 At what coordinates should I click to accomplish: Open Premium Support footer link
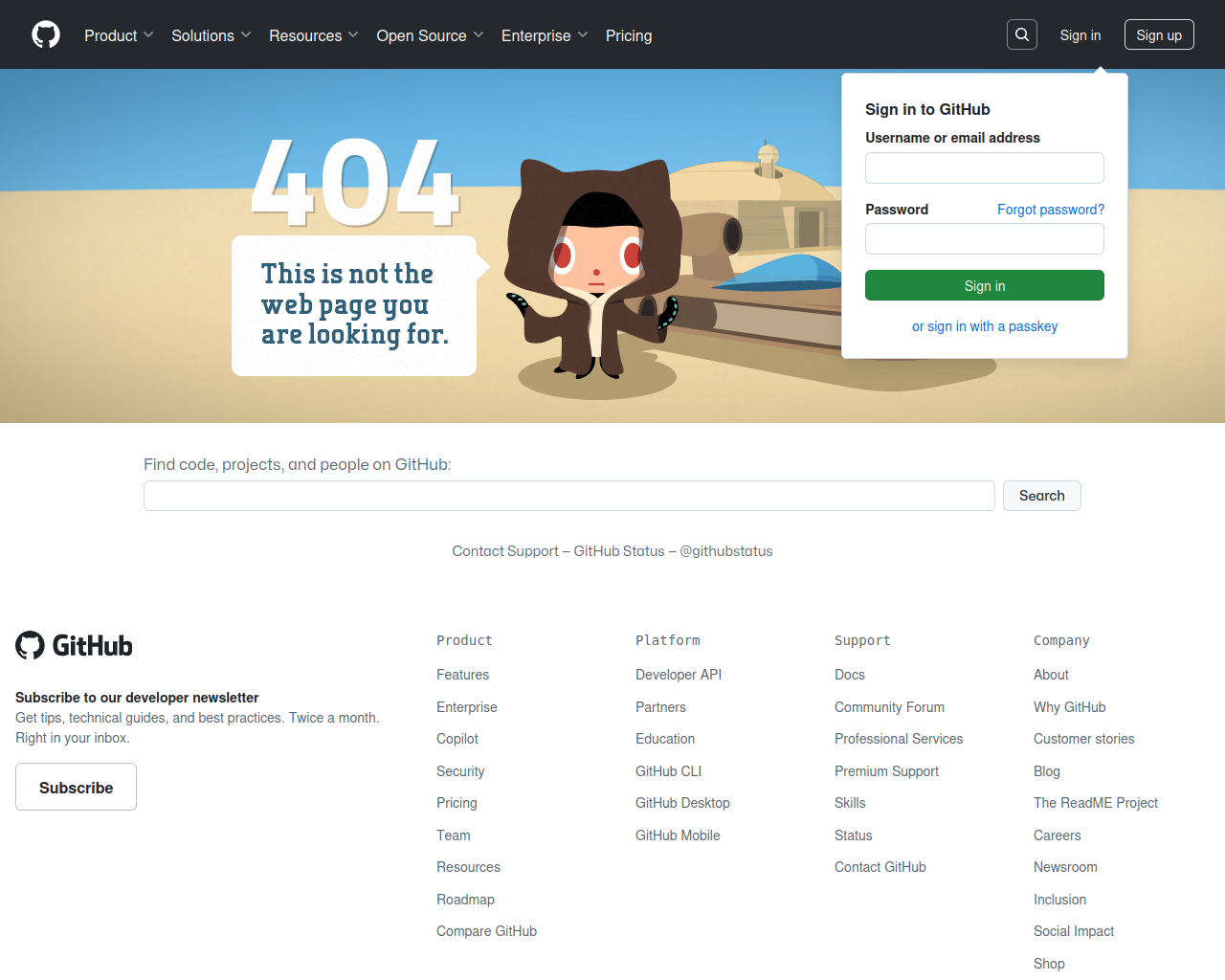886,771
